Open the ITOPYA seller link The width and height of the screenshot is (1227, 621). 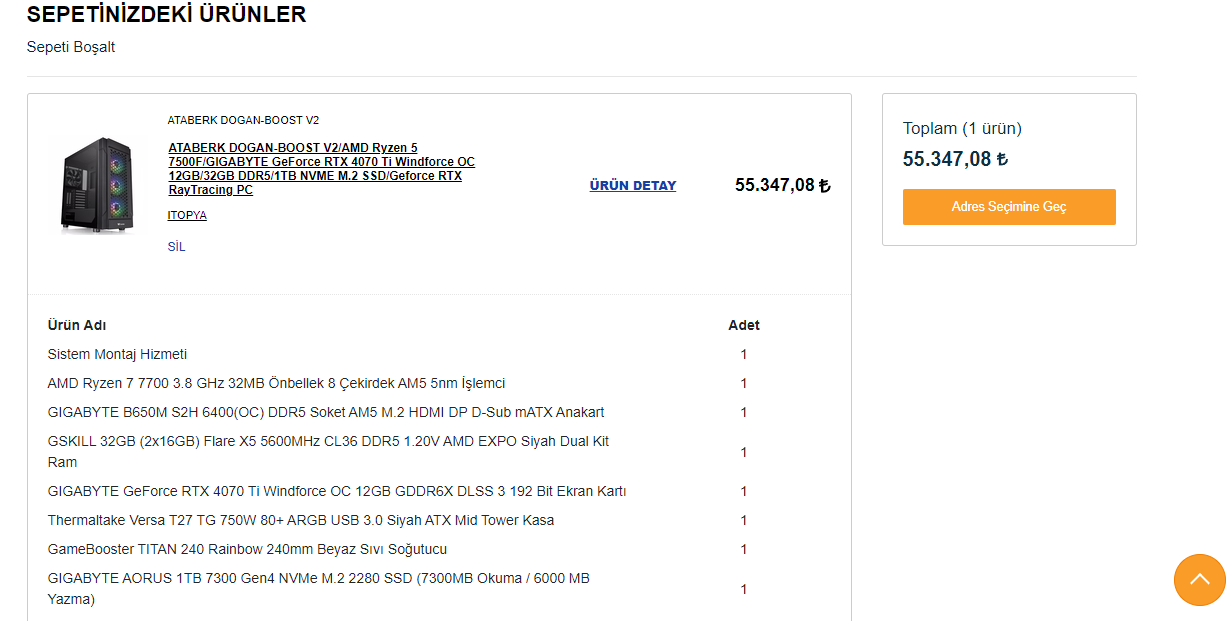(187, 215)
